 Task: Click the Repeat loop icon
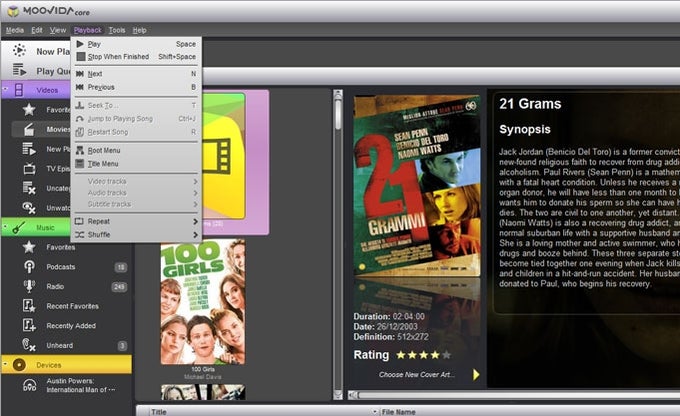(x=79, y=221)
